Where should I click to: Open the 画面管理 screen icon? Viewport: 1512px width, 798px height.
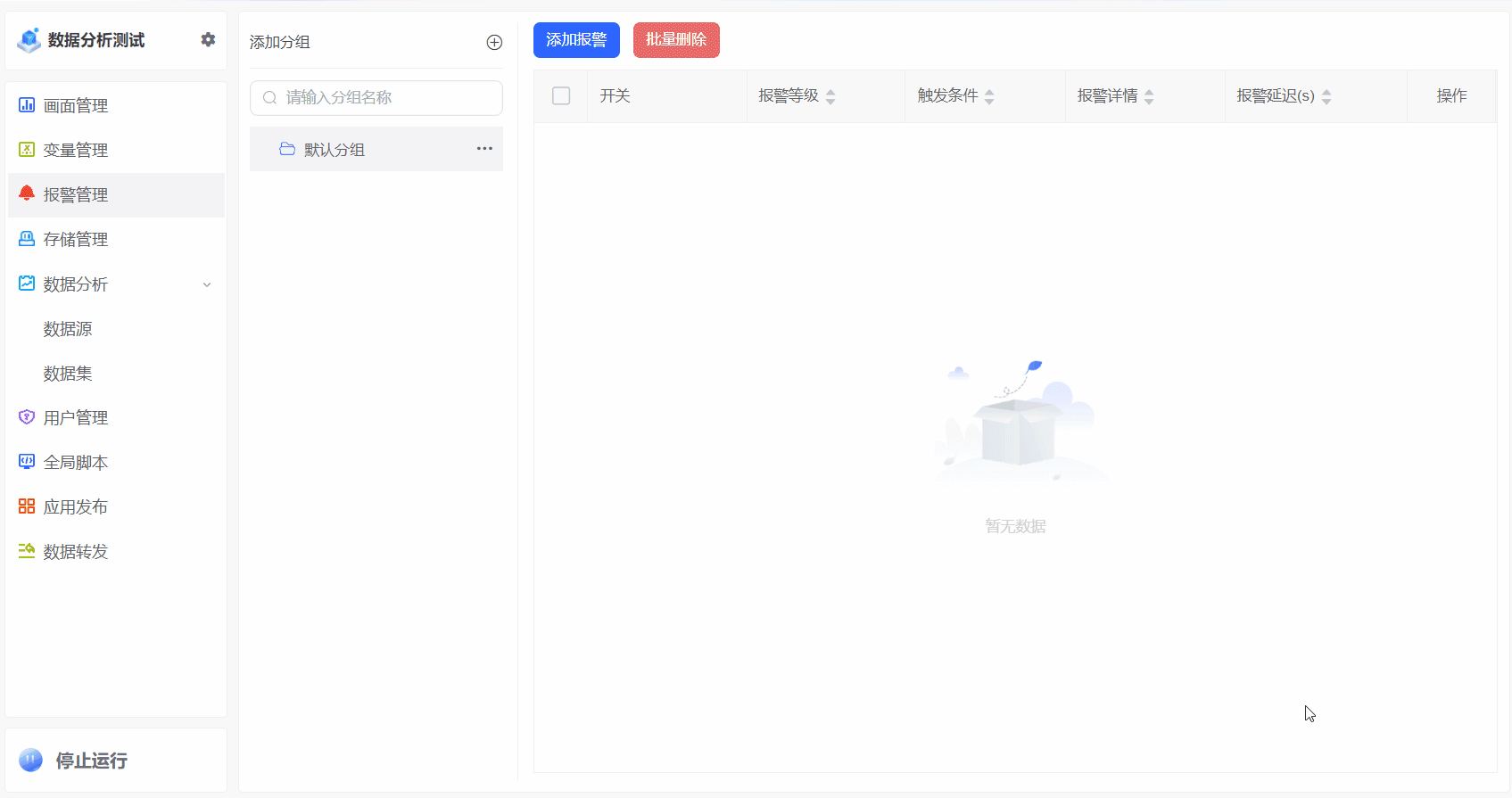point(27,105)
